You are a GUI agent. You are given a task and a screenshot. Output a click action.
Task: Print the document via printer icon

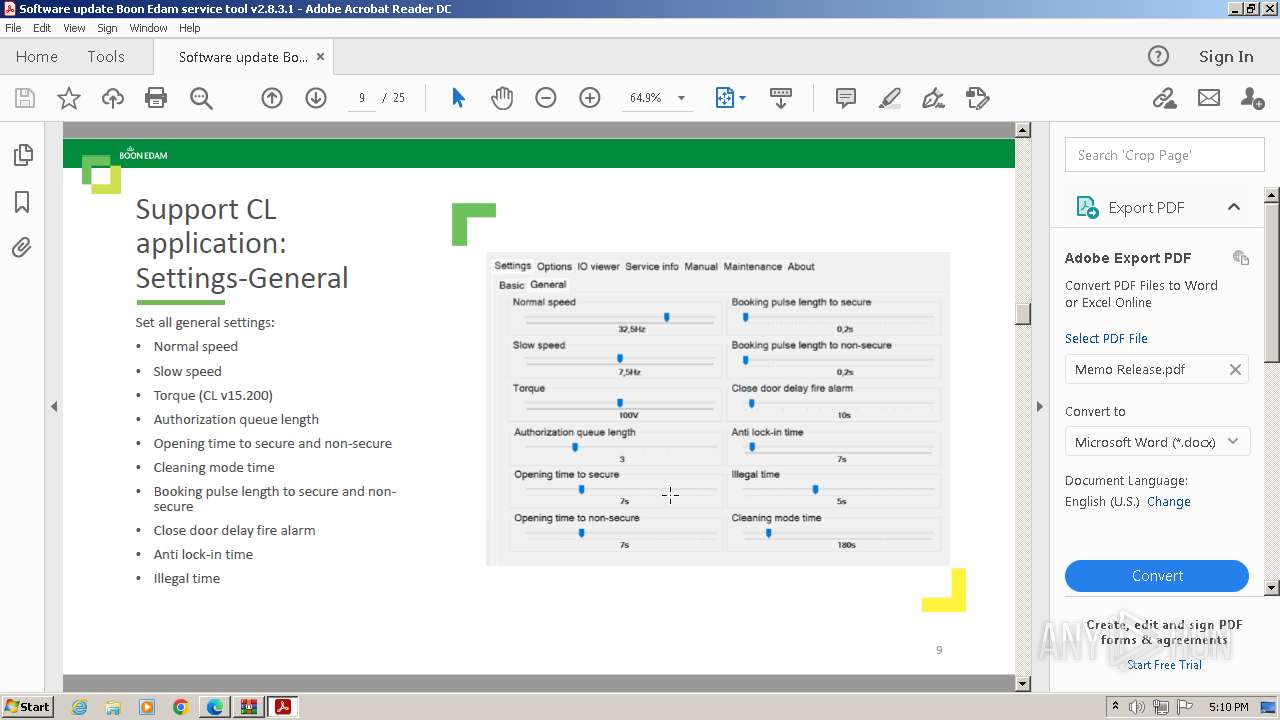pos(156,98)
